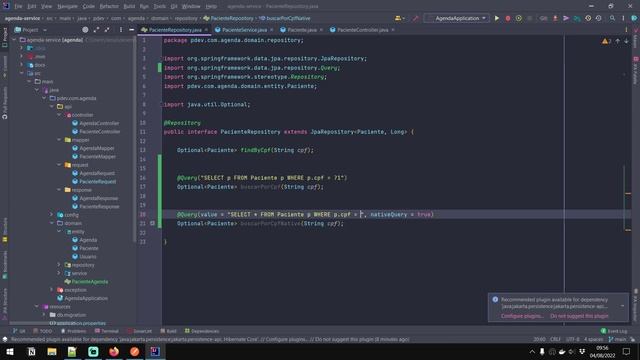Switch to PacienteService.java tab
Image resolution: width=640 pixels, height=360 pixels.
[x=244, y=30]
